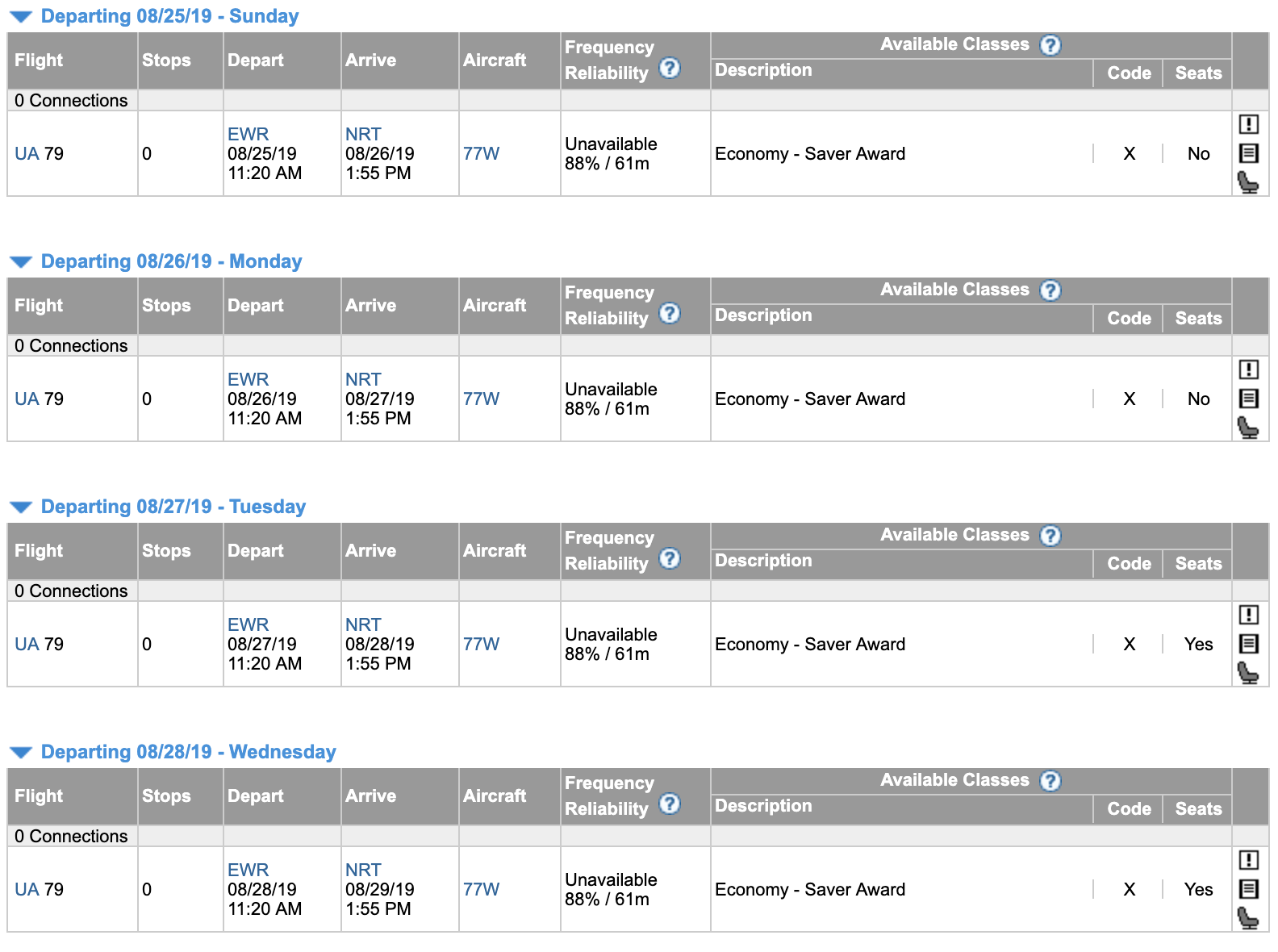Click the seat map icon for 08/26/19 flight
The width and height of the screenshot is (1278, 952).
[x=1248, y=427]
